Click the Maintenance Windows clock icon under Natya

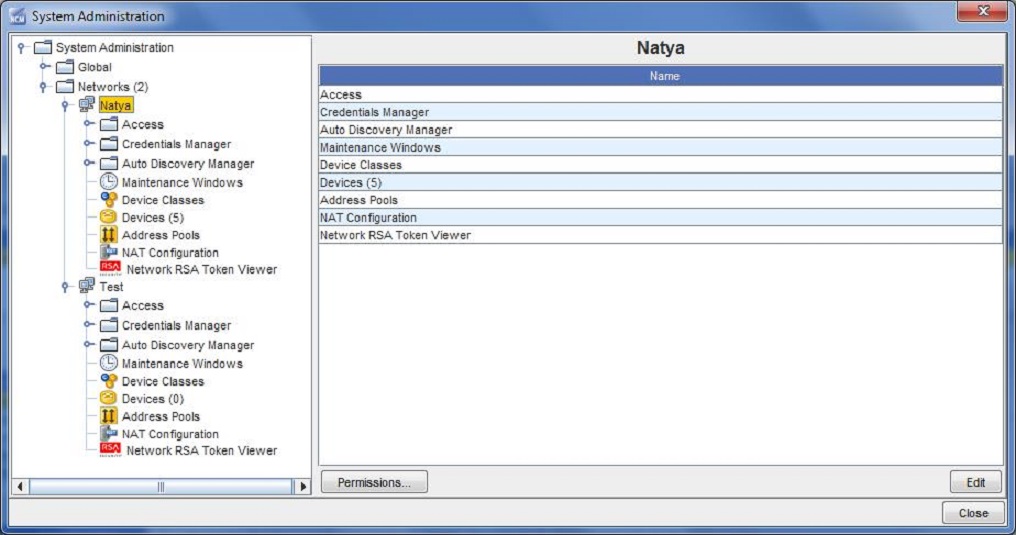tap(109, 182)
